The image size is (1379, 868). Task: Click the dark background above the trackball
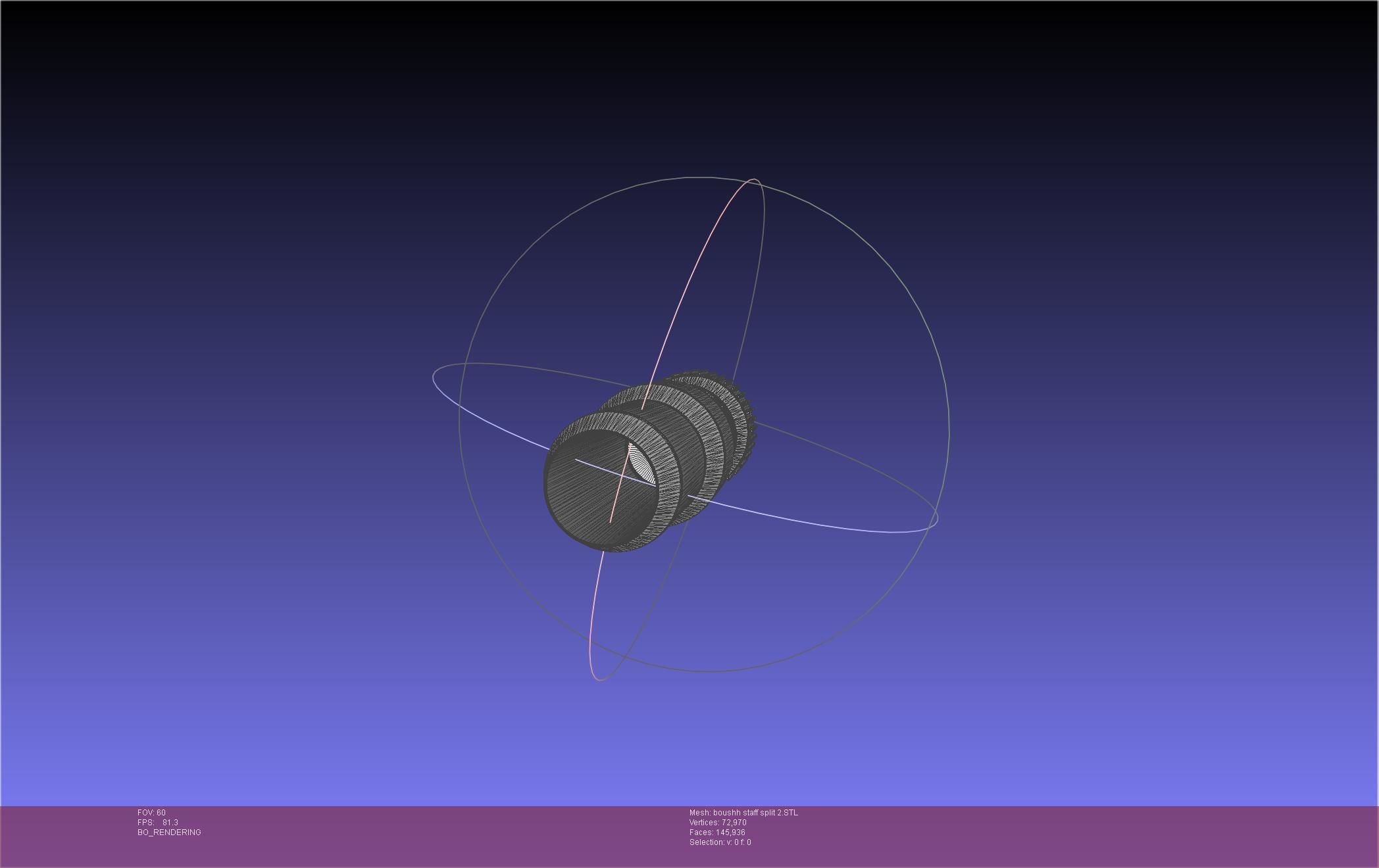point(691,79)
